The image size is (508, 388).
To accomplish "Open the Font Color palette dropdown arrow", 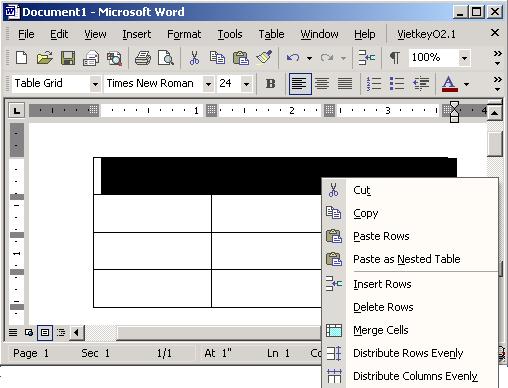I will click(x=466, y=84).
